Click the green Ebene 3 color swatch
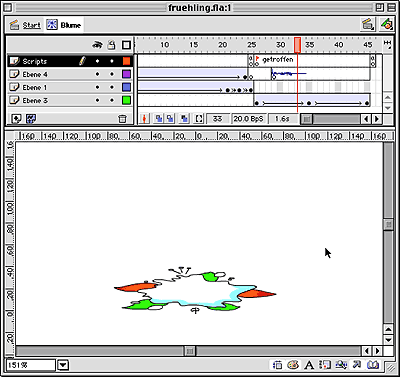 pyautogui.click(x=126, y=100)
